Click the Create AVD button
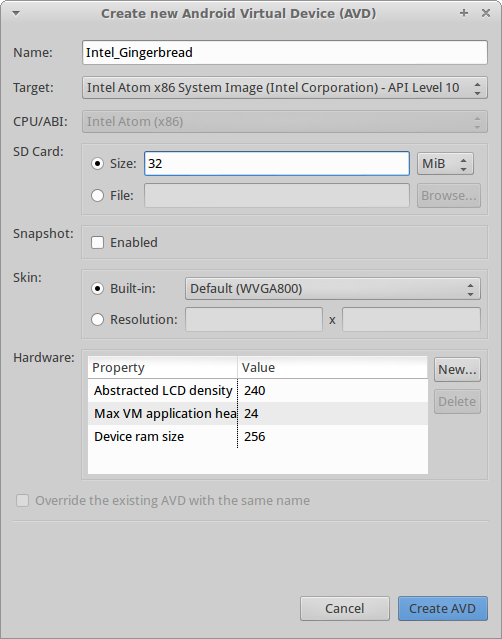Viewport: 502px width, 639px height. point(443,608)
